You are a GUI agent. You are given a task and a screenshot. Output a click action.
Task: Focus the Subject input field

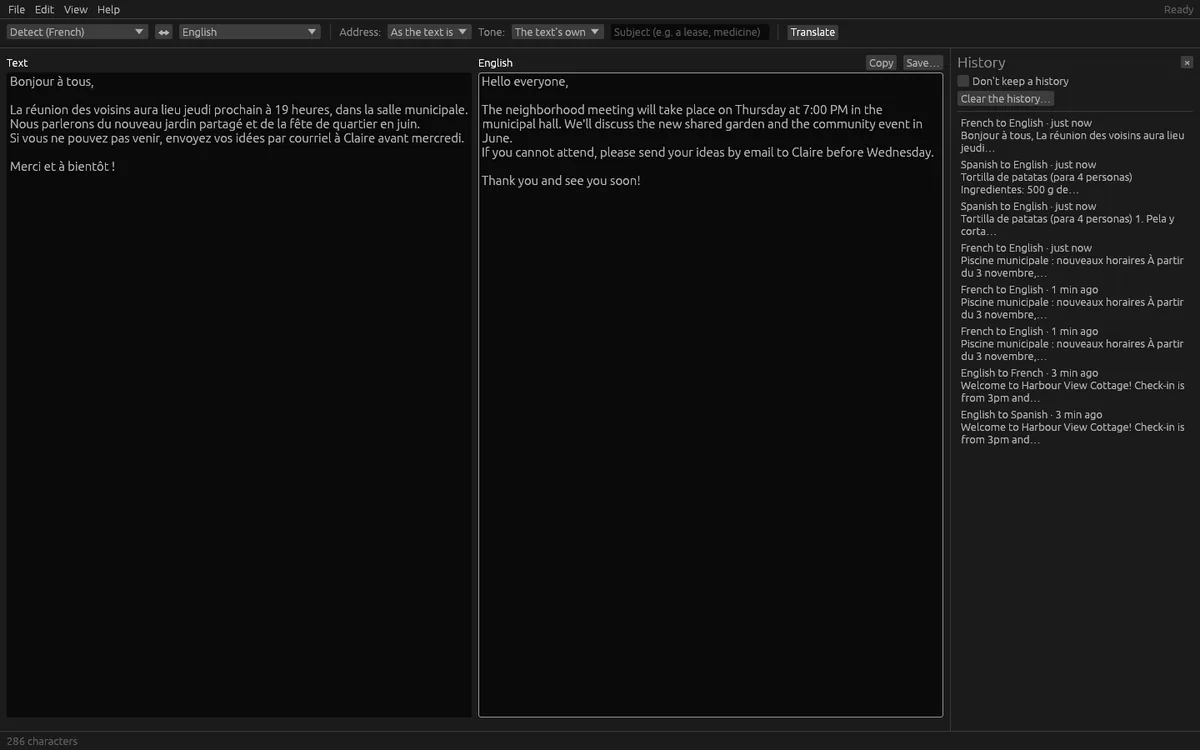click(691, 32)
